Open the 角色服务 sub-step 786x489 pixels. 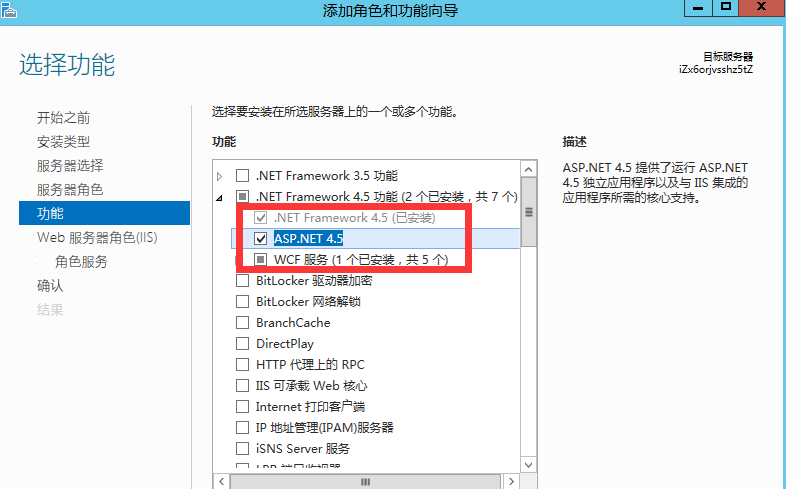[x=81, y=262]
